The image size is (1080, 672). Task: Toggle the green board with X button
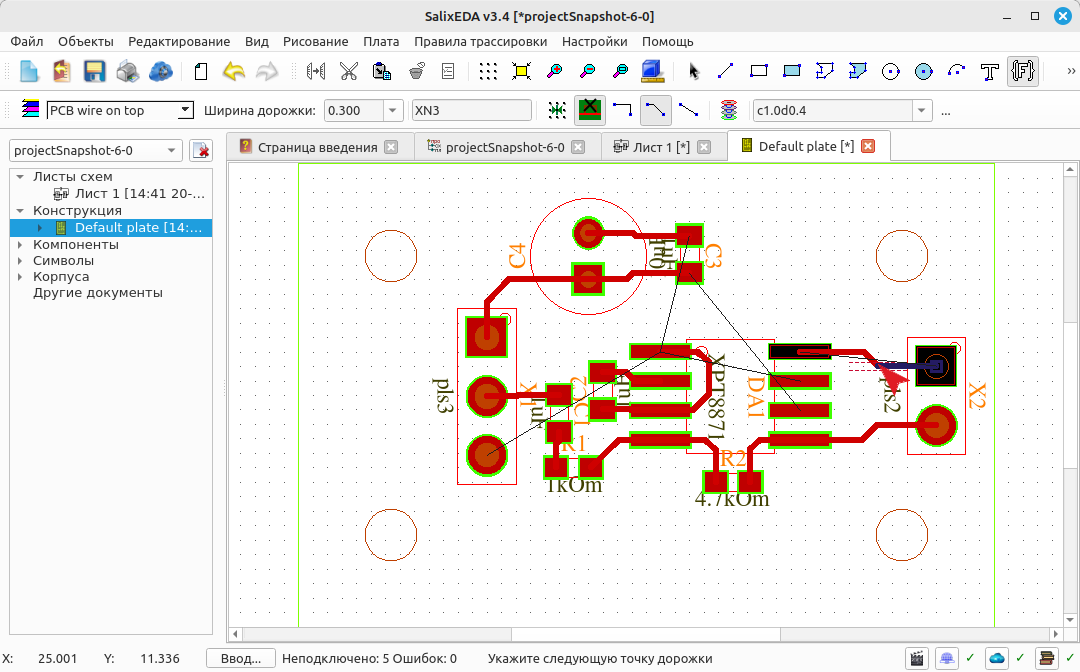[590, 110]
